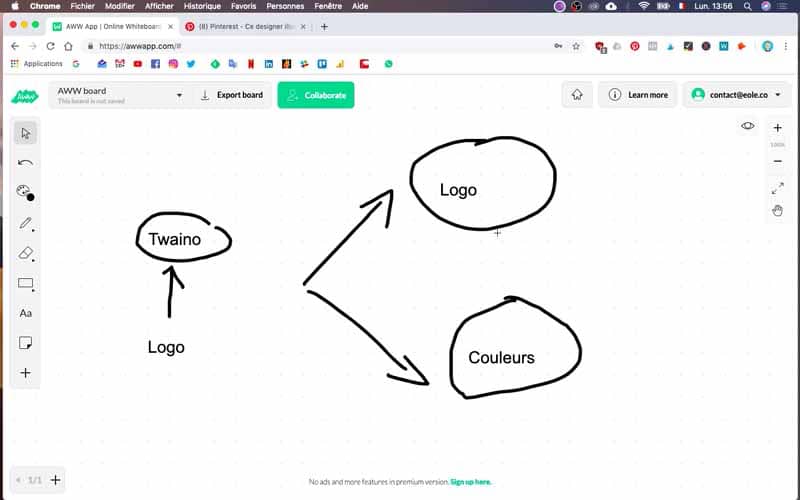Zoom out with the minus button
Viewport: 800px width, 500px height.
(778, 161)
